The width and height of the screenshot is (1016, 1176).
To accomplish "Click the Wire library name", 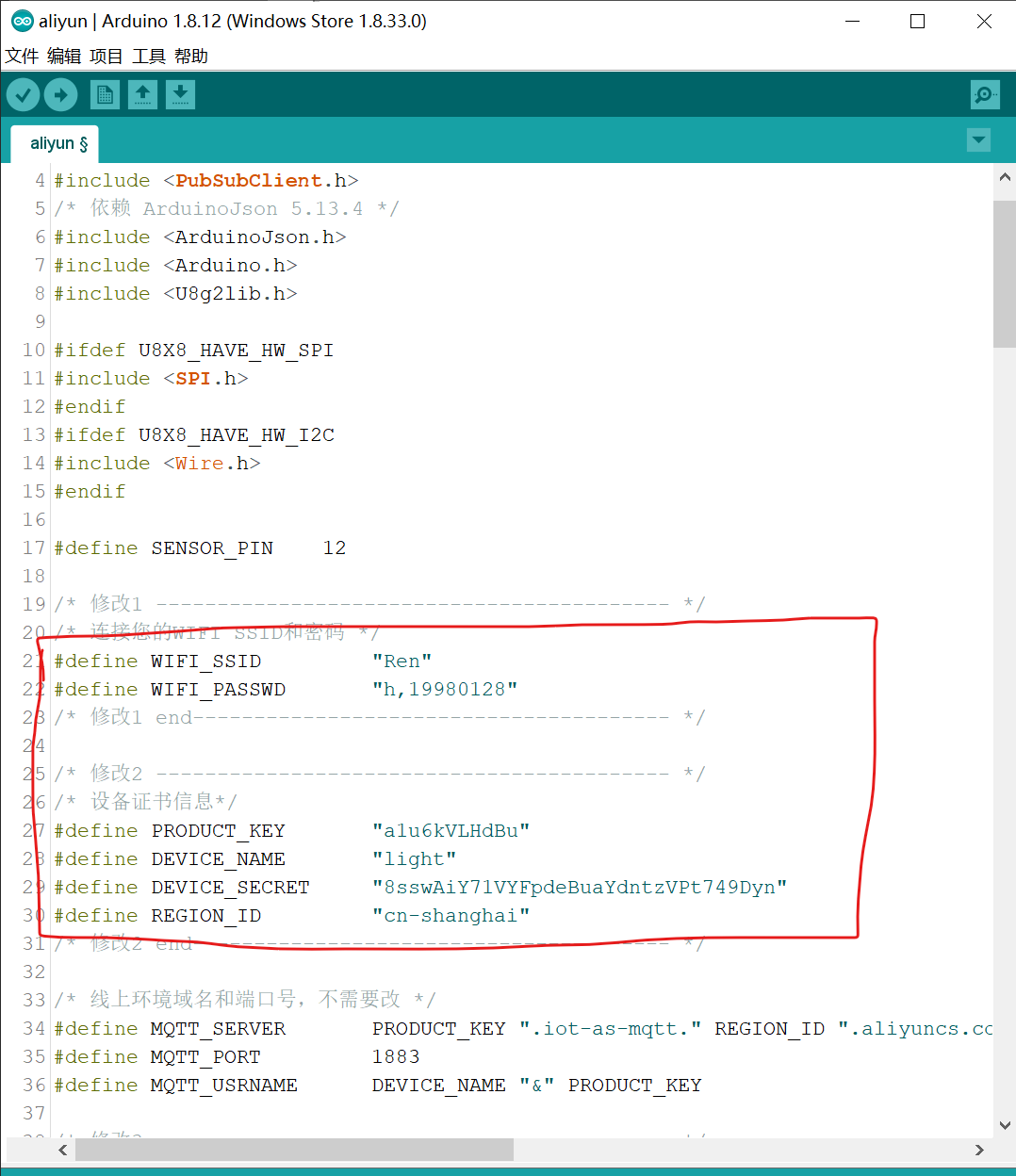I will 200,463.
